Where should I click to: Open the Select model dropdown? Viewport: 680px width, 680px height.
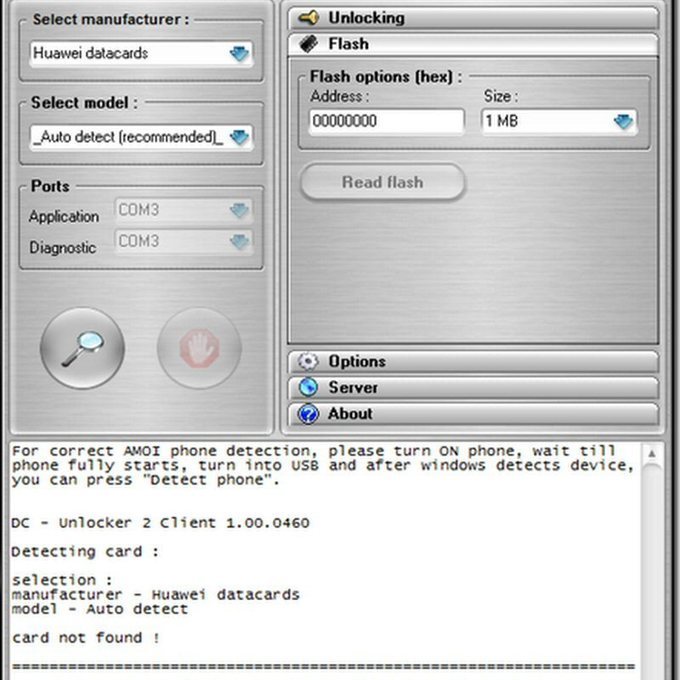coord(239,137)
